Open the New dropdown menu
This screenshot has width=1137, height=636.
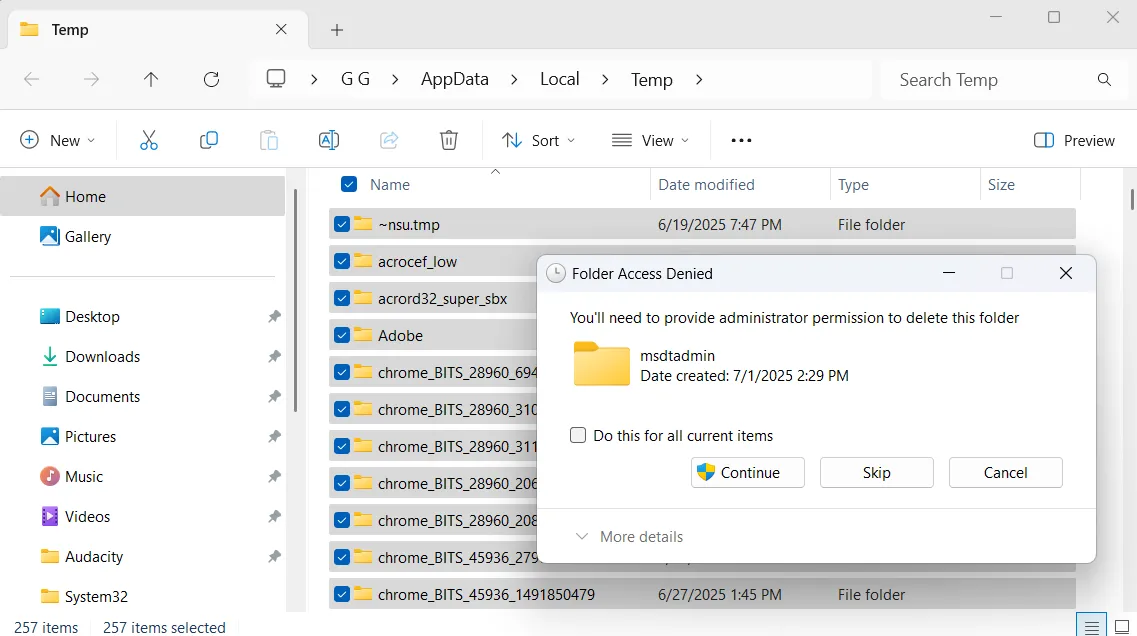tap(58, 141)
